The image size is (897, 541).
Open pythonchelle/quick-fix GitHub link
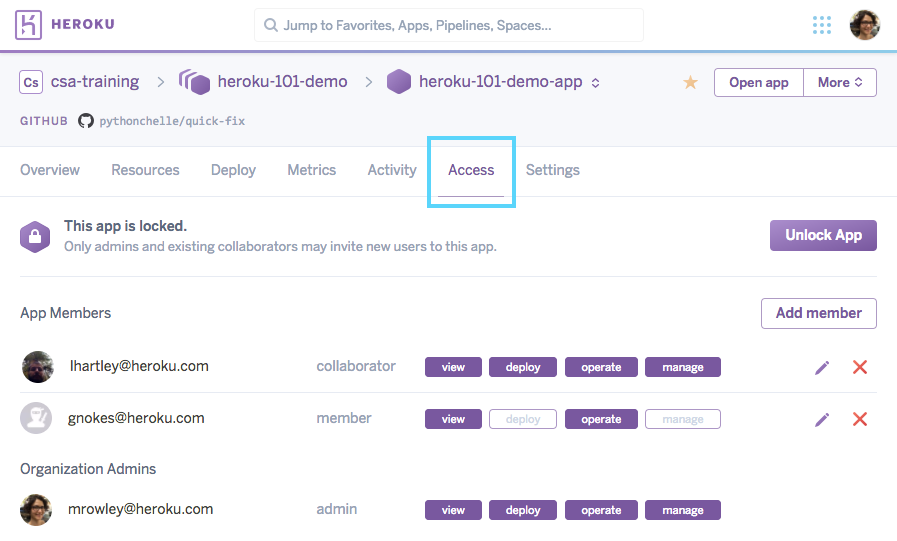[x=172, y=121]
